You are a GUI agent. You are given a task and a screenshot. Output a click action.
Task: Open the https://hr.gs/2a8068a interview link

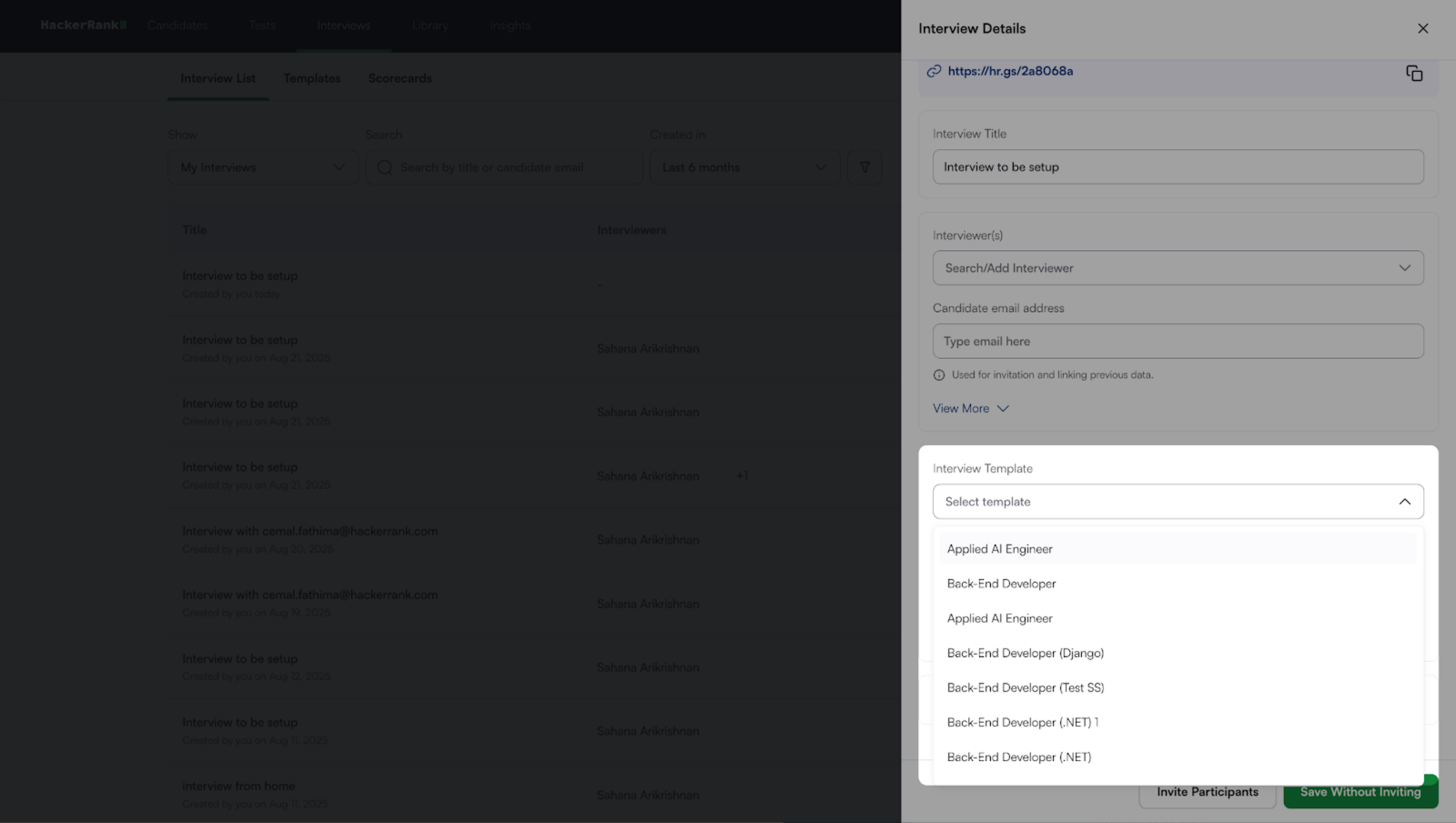(x=1010, y=71)
